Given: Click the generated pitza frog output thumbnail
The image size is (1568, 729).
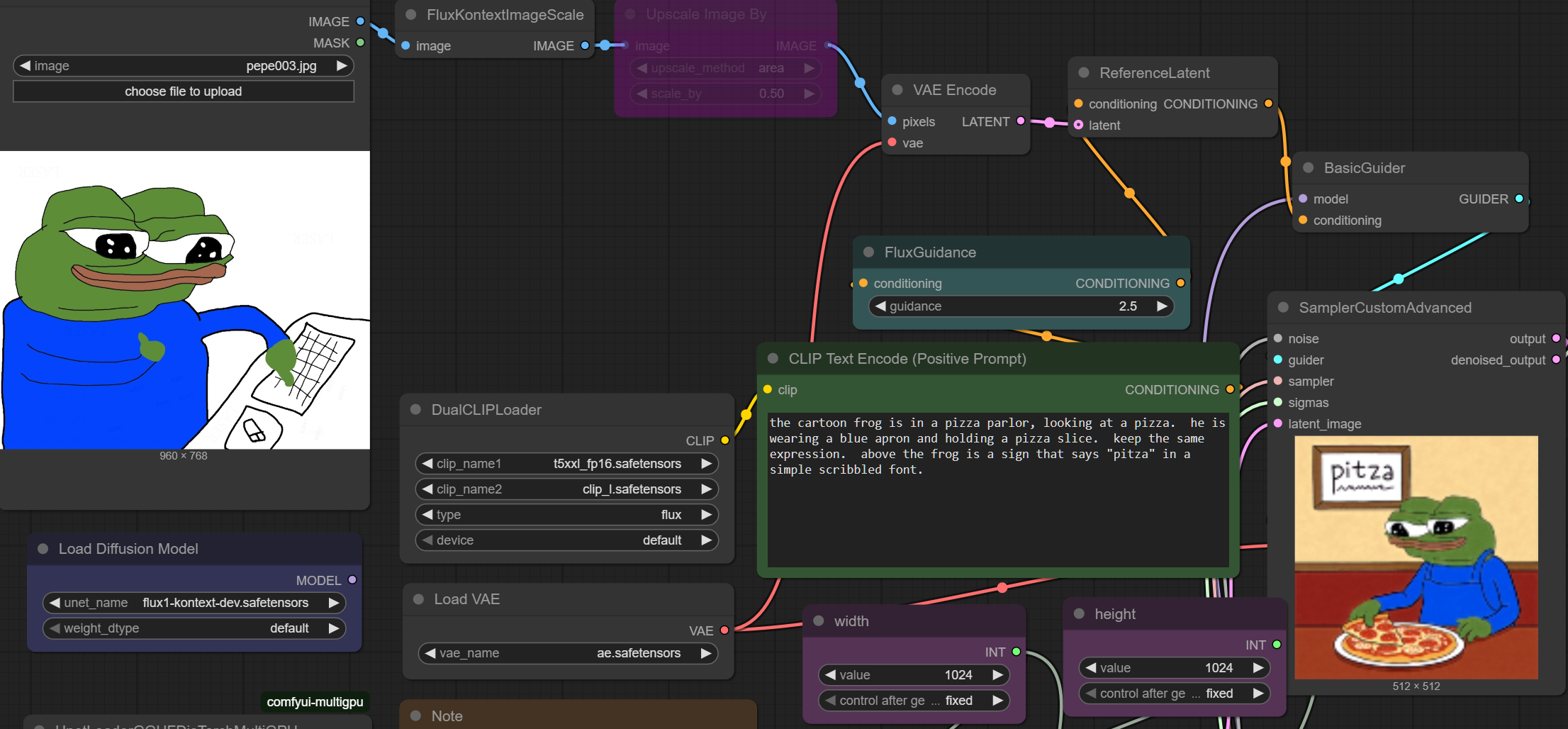Looking at the screenshot, I should pyautogui.click(x=1416, y=557).
